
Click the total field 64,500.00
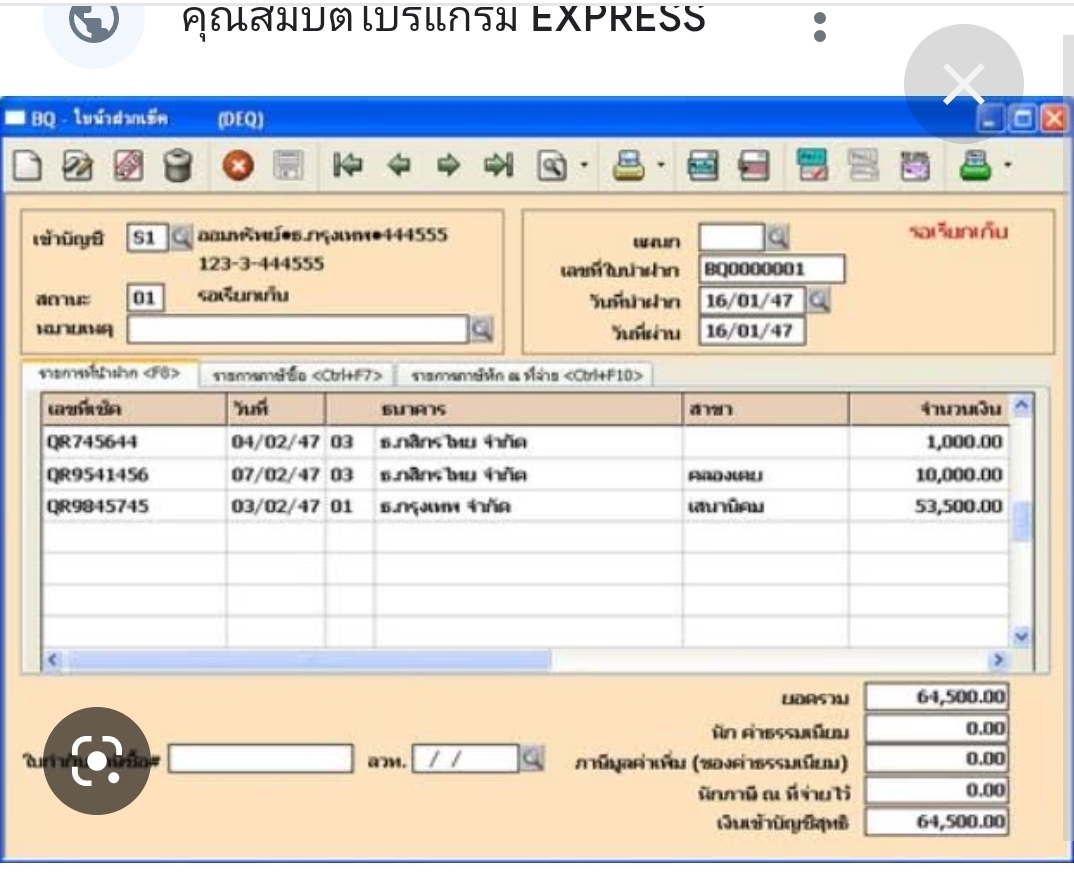pyautogui.click(x=936, y=697)
